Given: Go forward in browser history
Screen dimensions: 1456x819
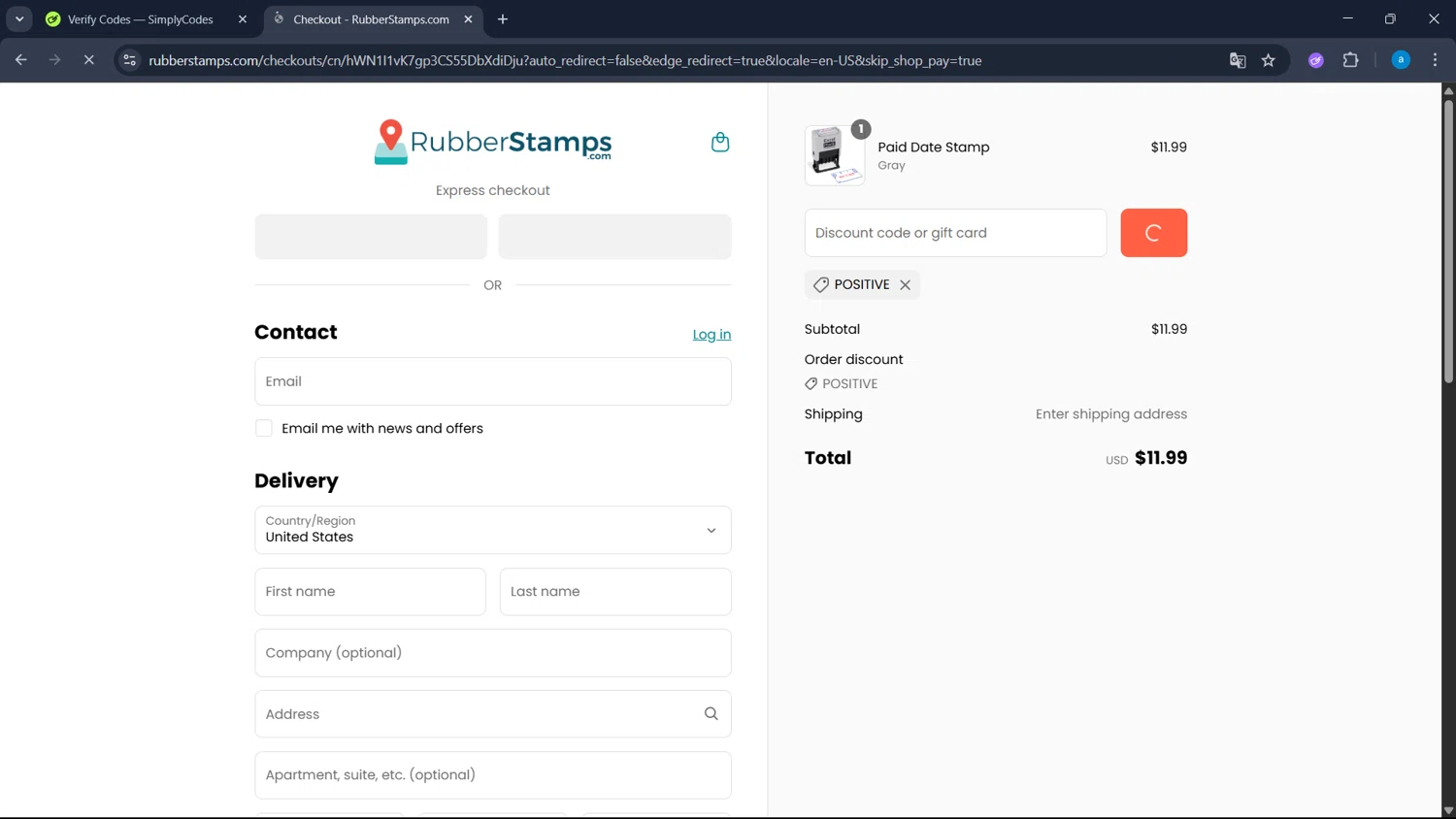Looking at the screenshot, I should (x=55, y=60).
